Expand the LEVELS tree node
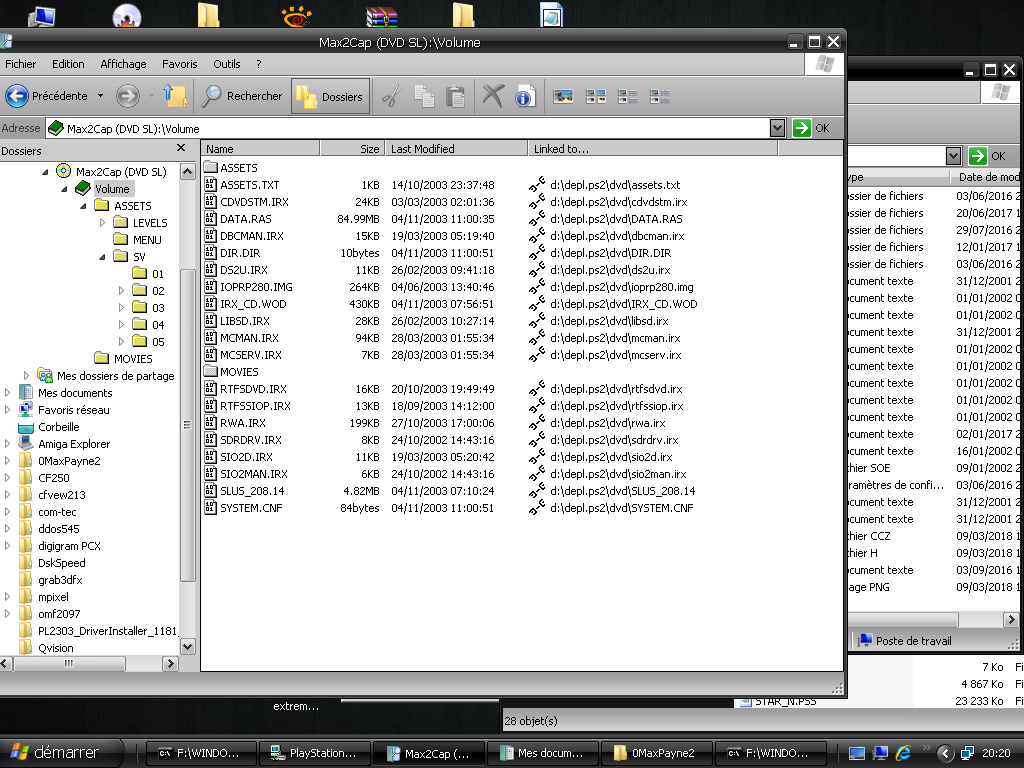Screen dimensions: 1024x768 click(x=102, y=223)
